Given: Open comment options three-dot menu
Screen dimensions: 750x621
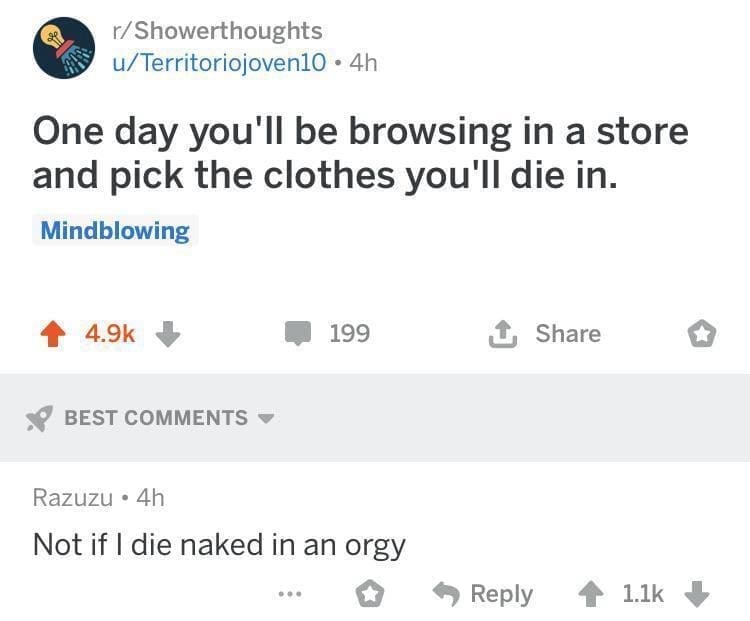Looking at the screenshot, I should (x=289, y=594).
